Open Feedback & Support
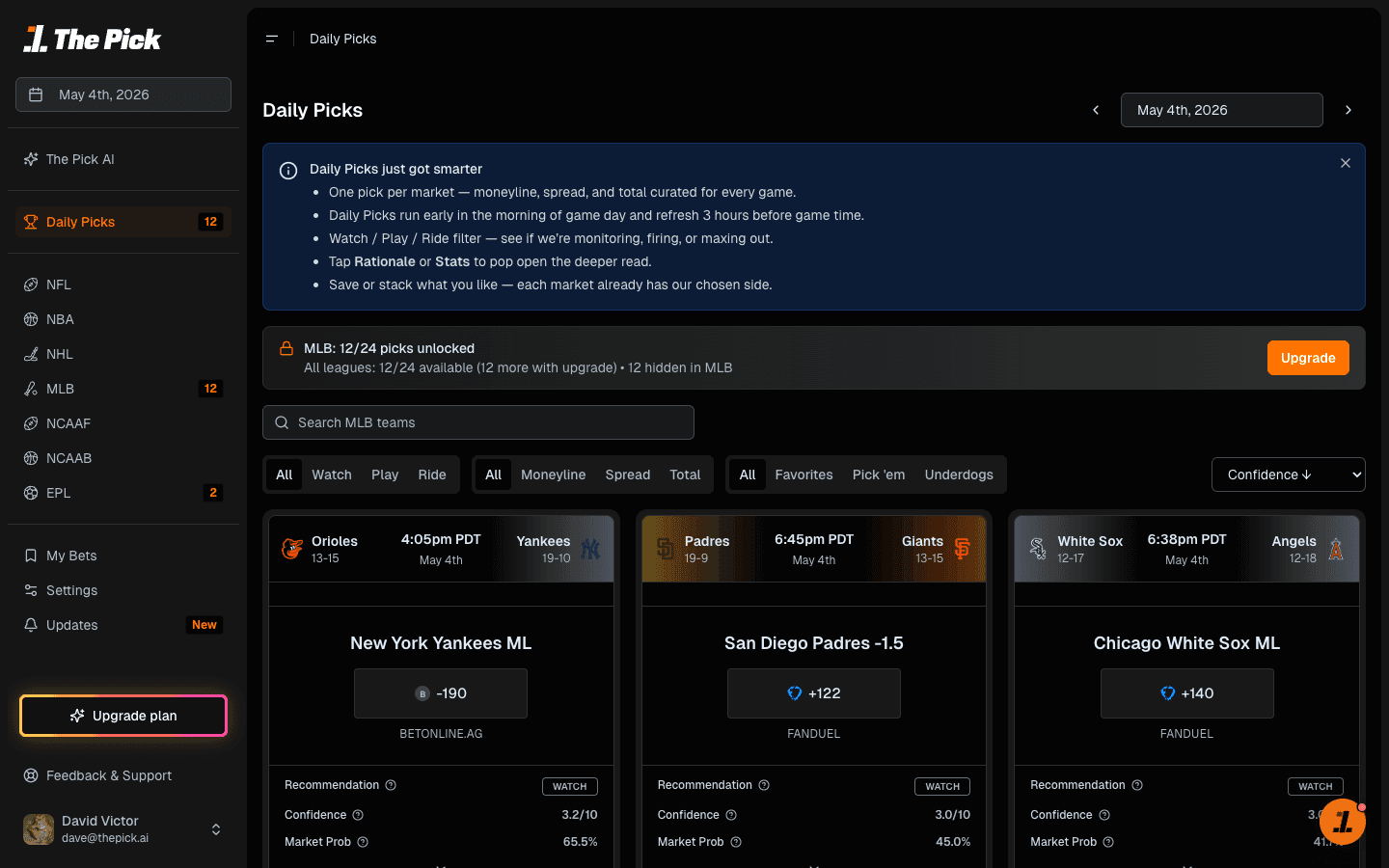Image resolution: width=1389 pixels, height=868 pixels. pos(123,775)
